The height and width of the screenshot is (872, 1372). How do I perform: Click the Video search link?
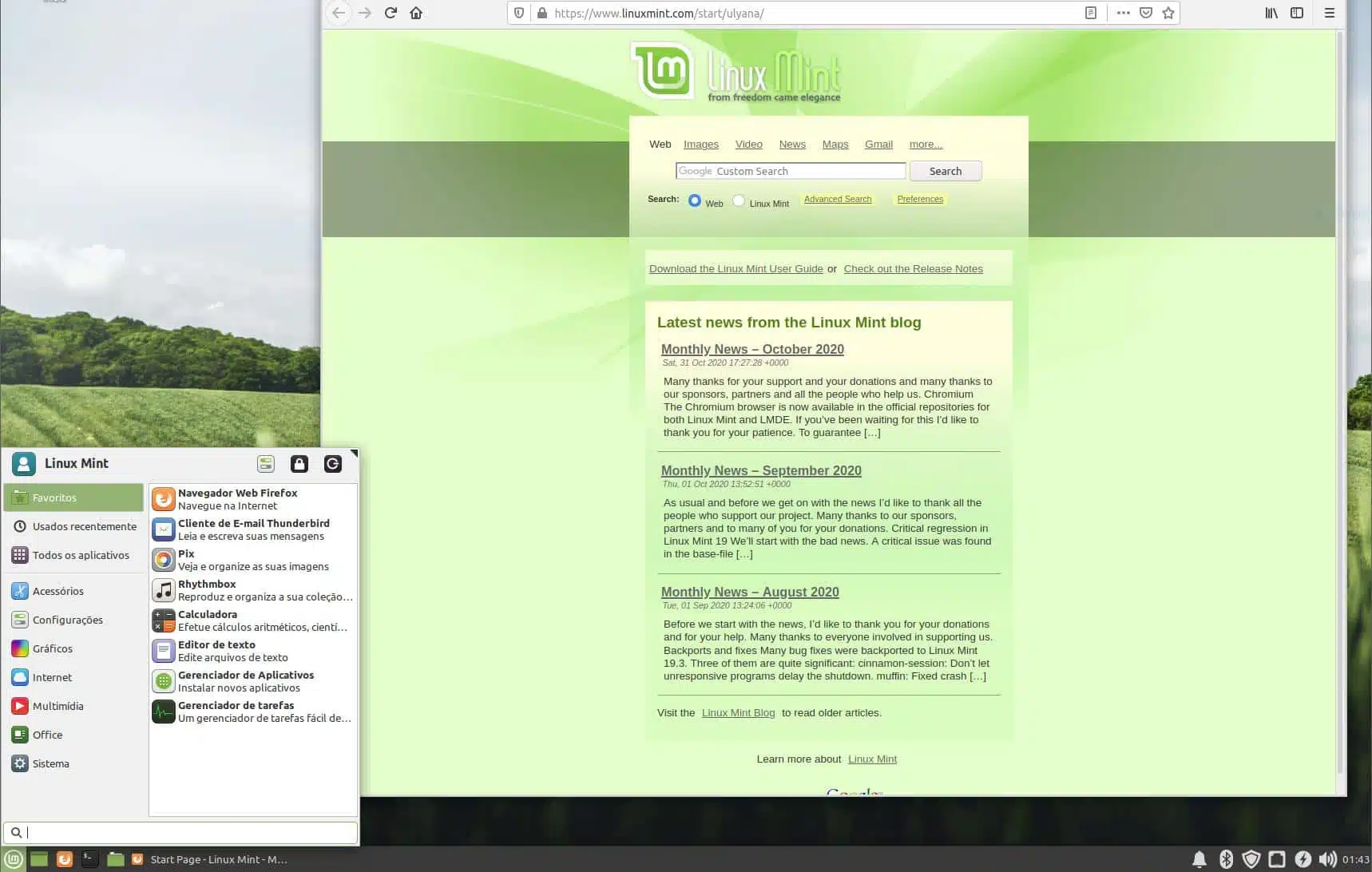749,145
